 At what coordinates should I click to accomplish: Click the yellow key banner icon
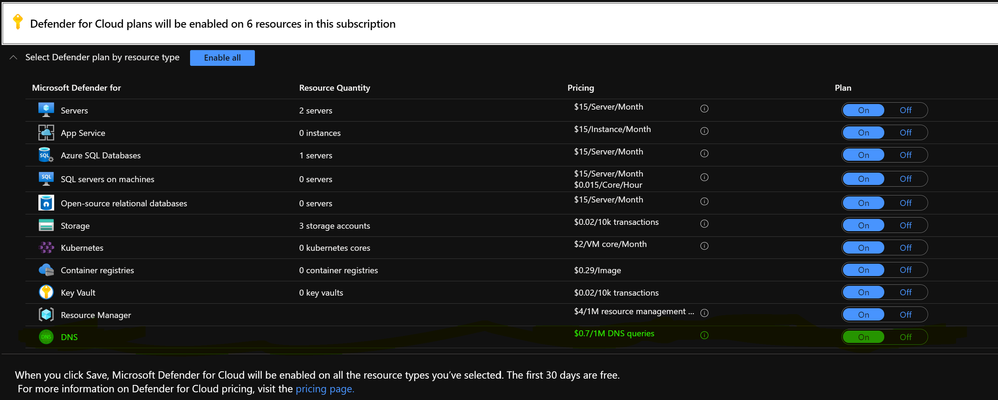pyautogui.click(x=18, y=22)
